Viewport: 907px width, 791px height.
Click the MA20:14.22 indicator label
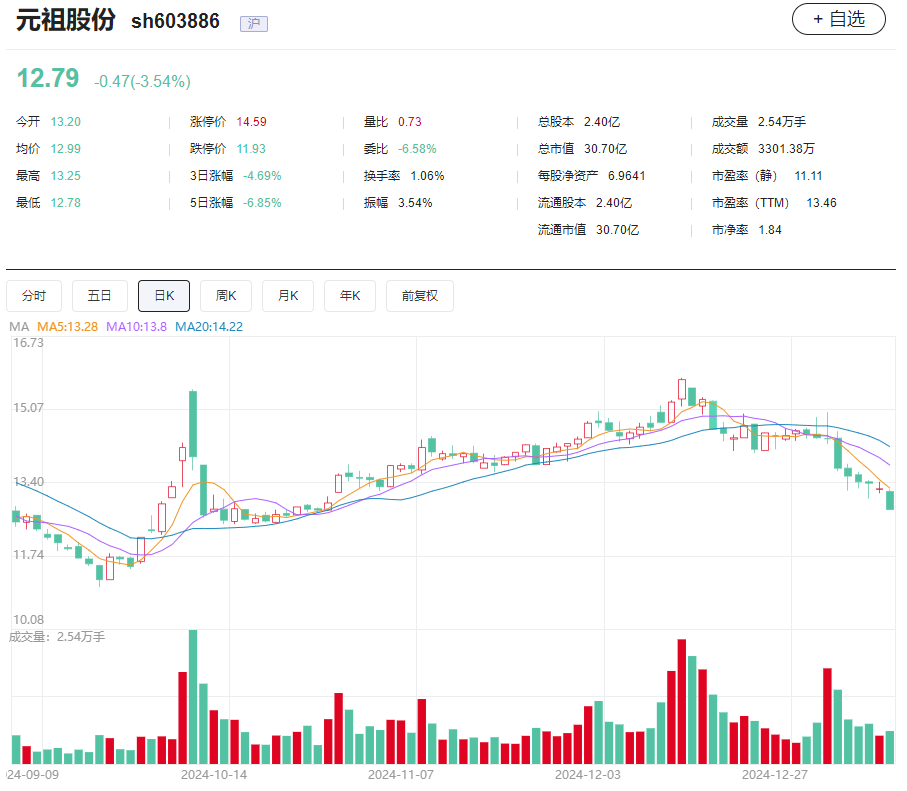pyautogui.click(x=209, y=327)
